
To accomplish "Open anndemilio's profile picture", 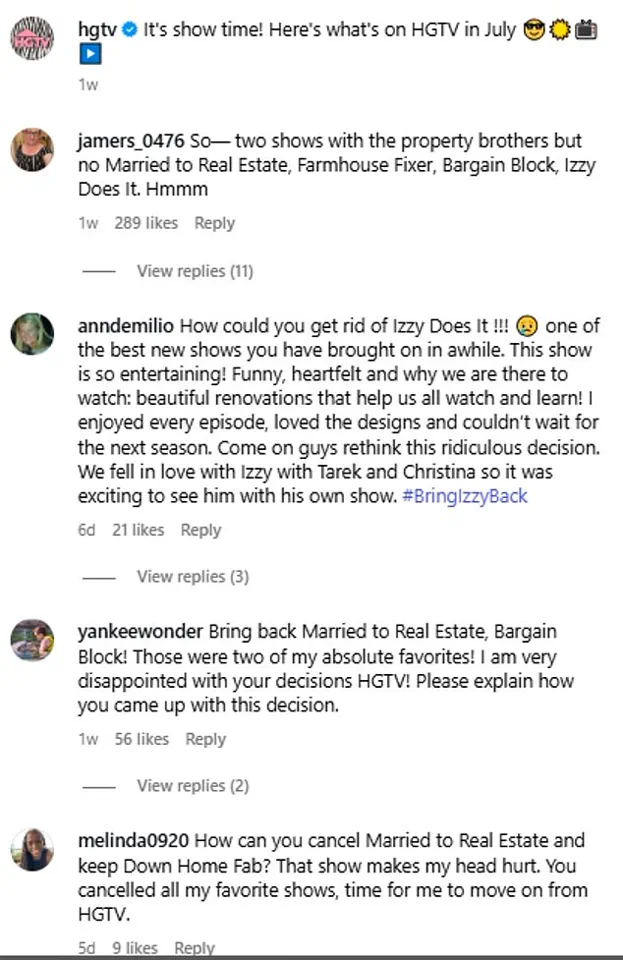I will coord(32,335).
